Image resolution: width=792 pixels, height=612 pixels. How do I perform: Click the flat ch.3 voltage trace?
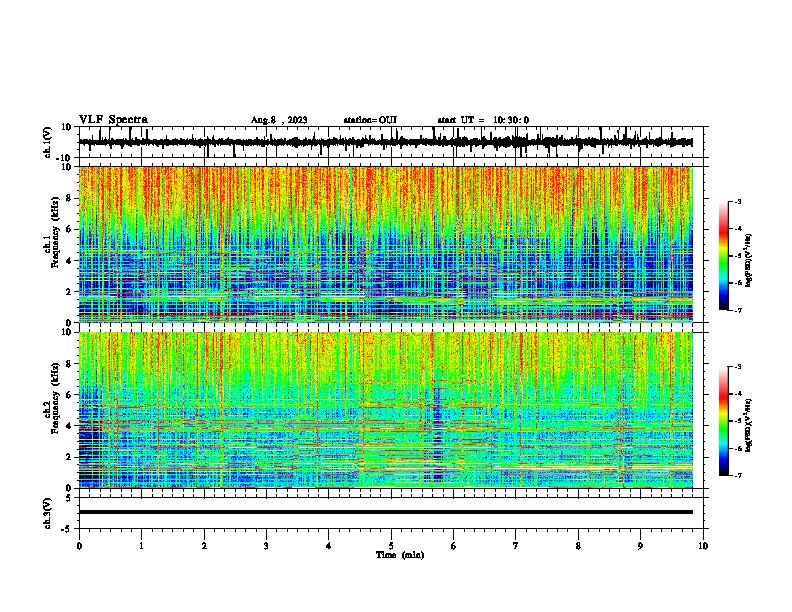pyautogui.click(x=386, y=512)
